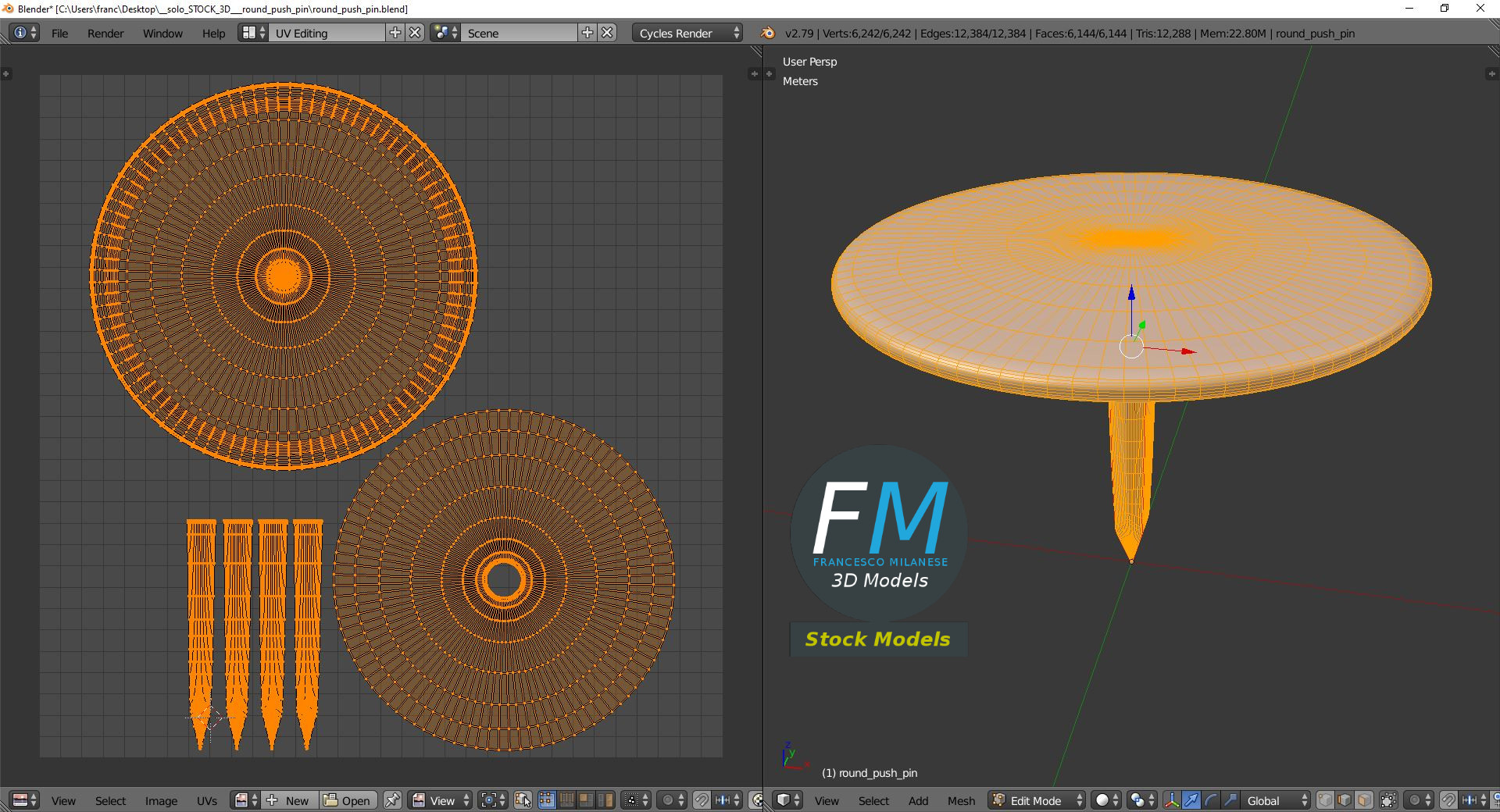
Task: Toggle UV sync selection
Action: pos(523,800)
